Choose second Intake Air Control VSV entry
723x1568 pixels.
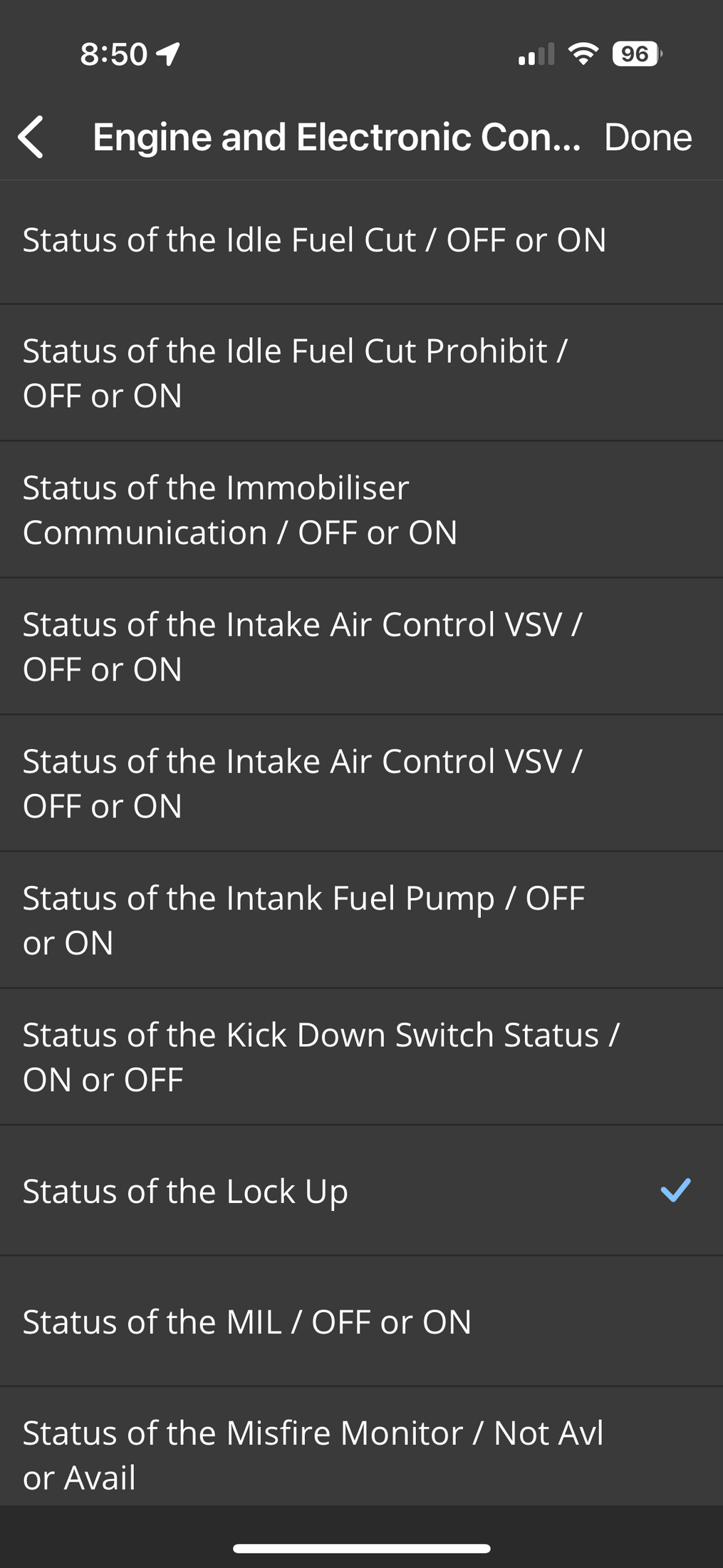(x=361, y=783)
